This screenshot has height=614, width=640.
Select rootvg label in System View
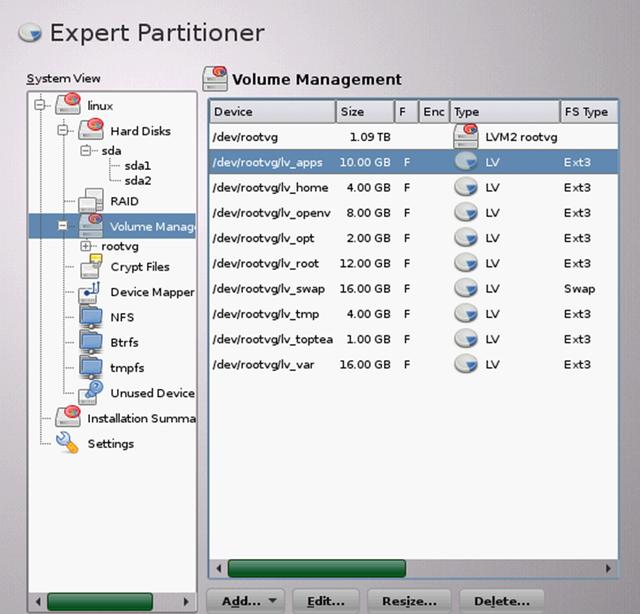[120, 246]
